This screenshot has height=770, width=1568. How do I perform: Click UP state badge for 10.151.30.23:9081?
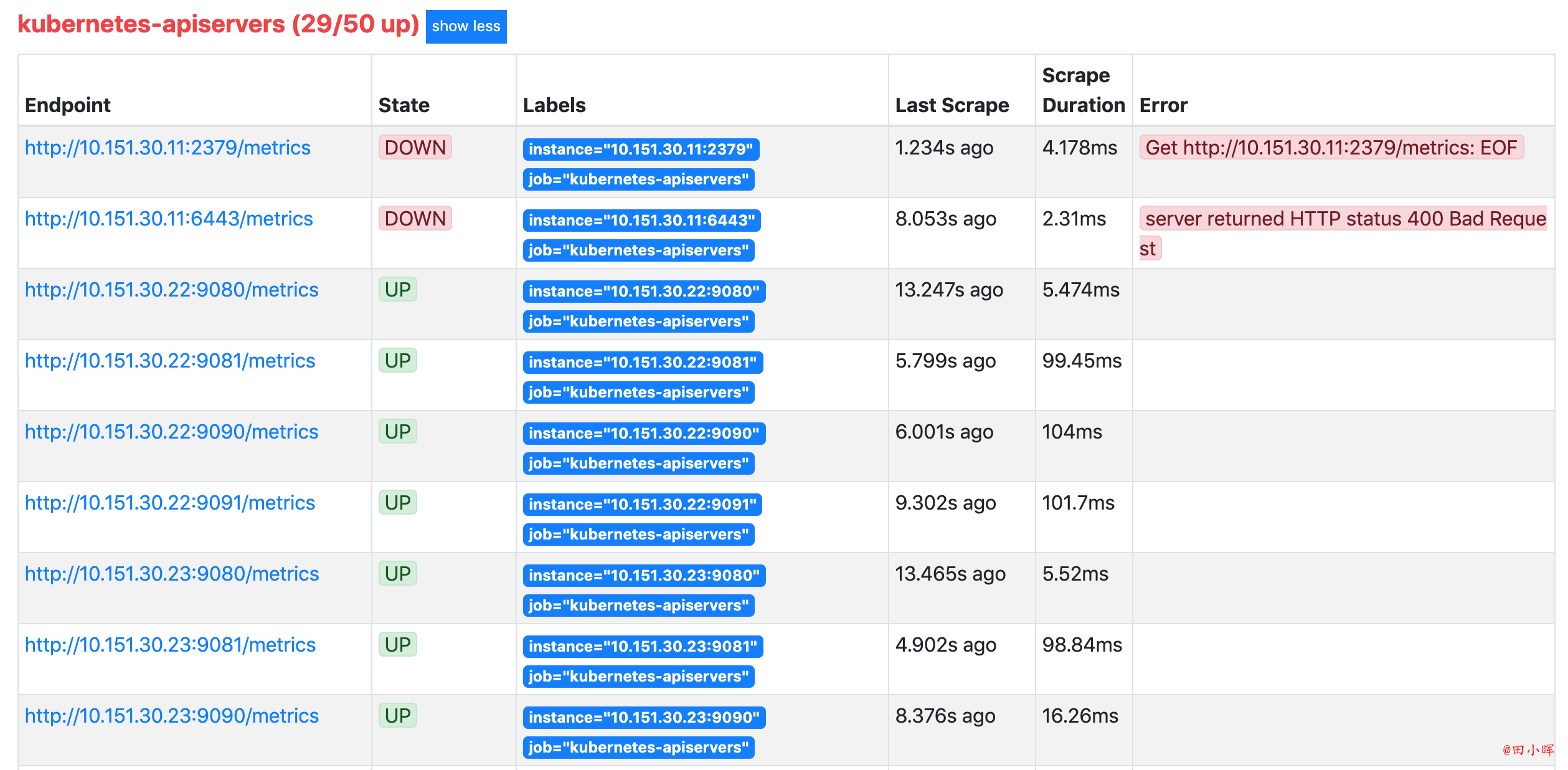coord(398,645)
